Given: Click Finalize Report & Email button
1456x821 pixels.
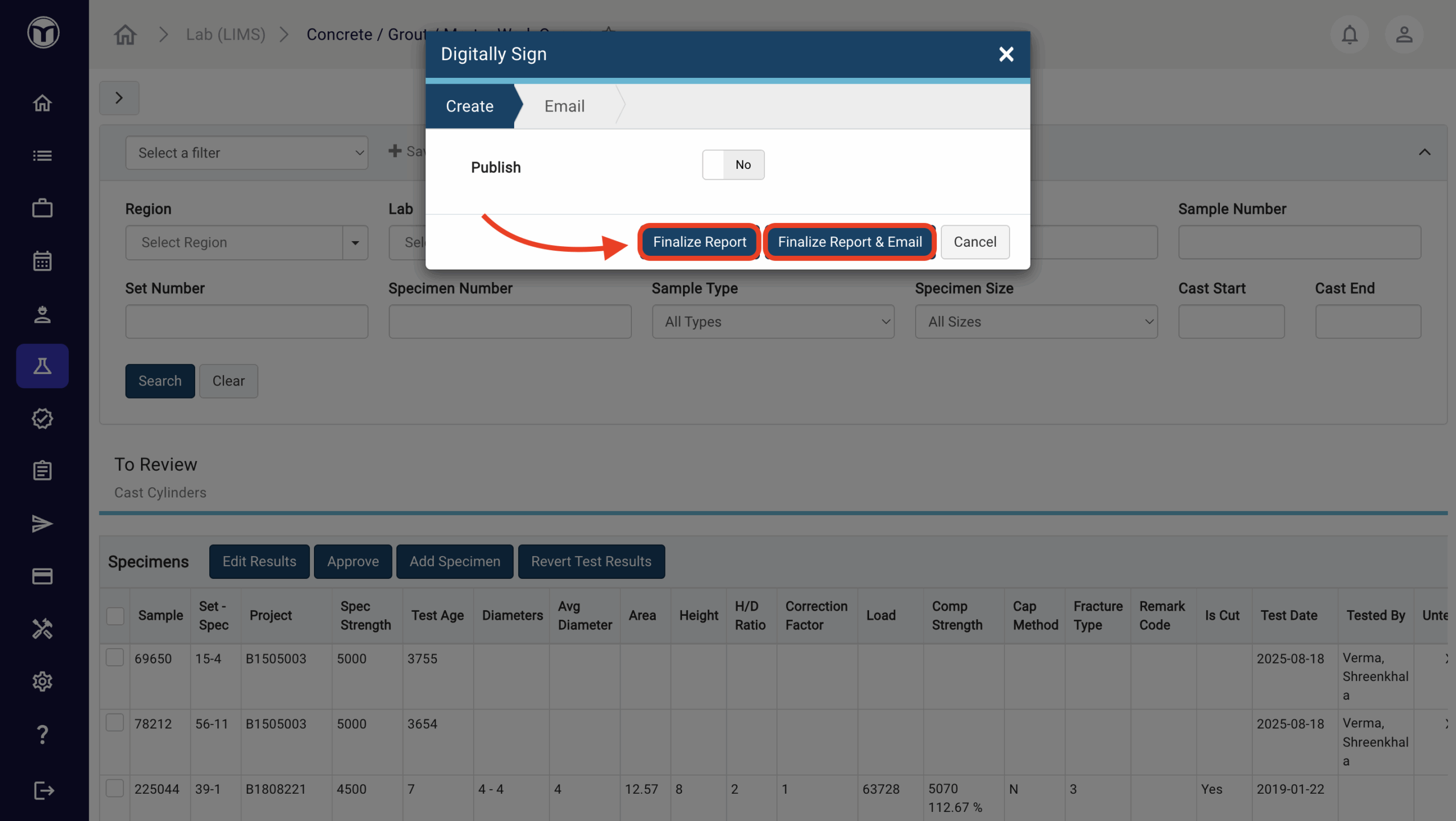Looking at the screenshot, I should (x=850, y=242).
